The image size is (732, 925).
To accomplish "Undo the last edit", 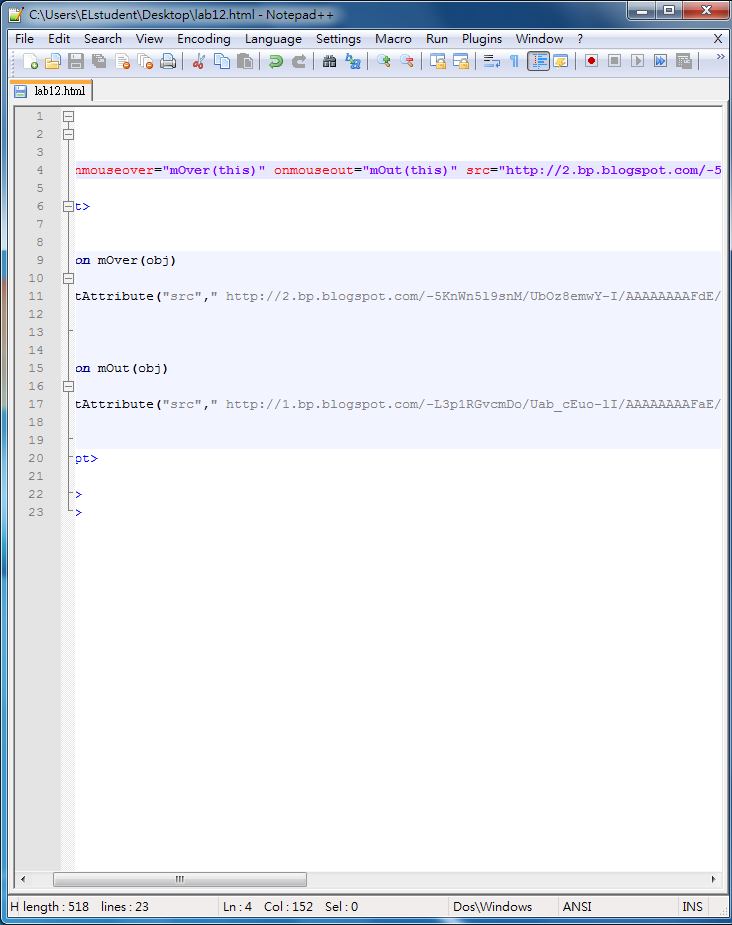I will pyautogui.click(x=275, y=61).
